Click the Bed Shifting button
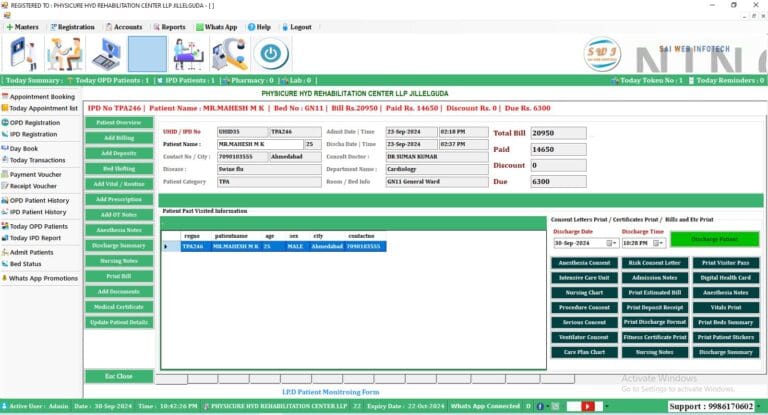 pos(119,169)
